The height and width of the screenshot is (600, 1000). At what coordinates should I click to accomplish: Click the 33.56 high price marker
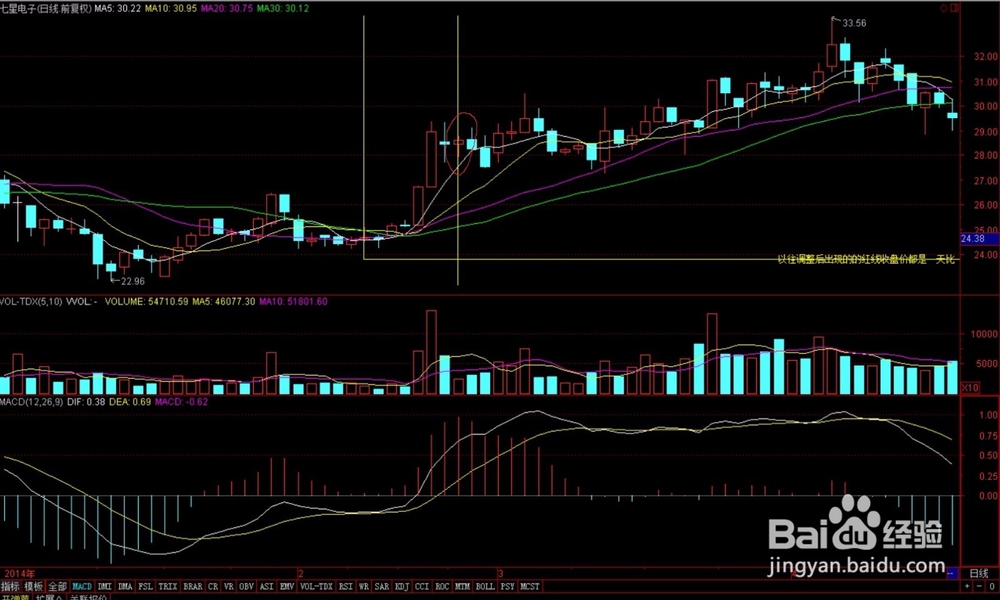[855, 23]
